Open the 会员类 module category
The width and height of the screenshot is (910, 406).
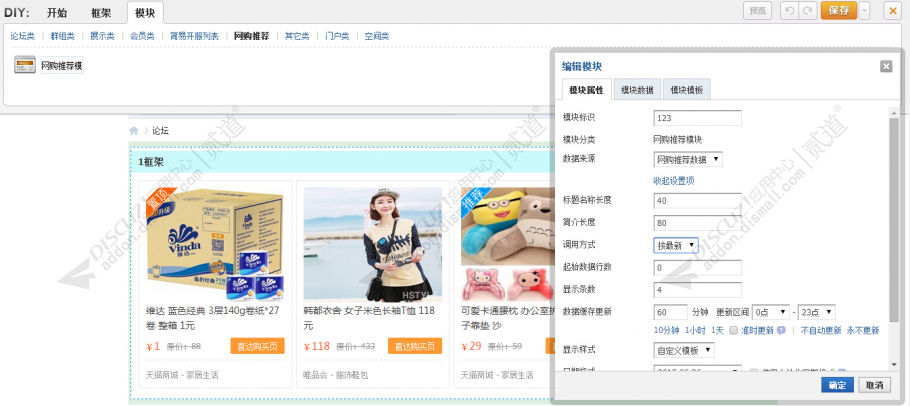pyautogui.click(x=142, y=36)
